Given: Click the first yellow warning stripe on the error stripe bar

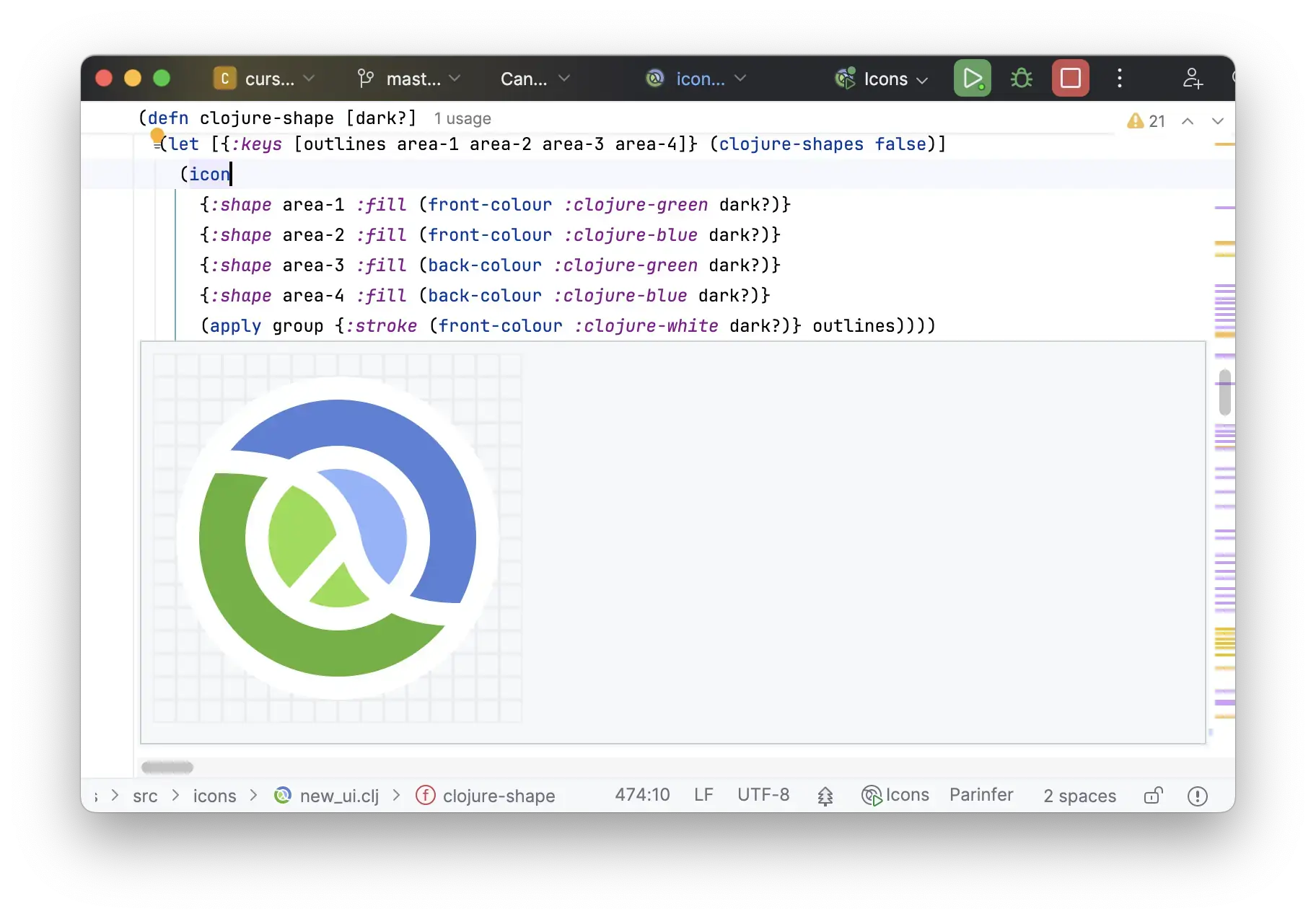Looking at the screenshot, I should click(x=1224, y=144).
